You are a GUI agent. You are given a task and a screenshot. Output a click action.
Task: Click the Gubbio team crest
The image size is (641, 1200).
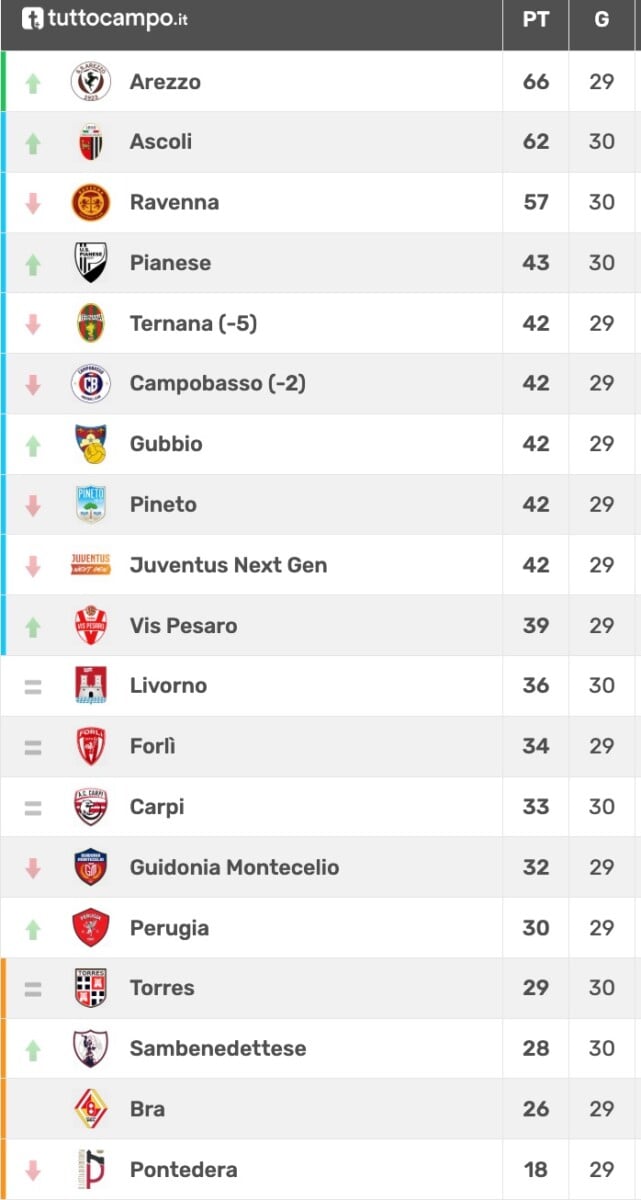(x=91, y=444)
